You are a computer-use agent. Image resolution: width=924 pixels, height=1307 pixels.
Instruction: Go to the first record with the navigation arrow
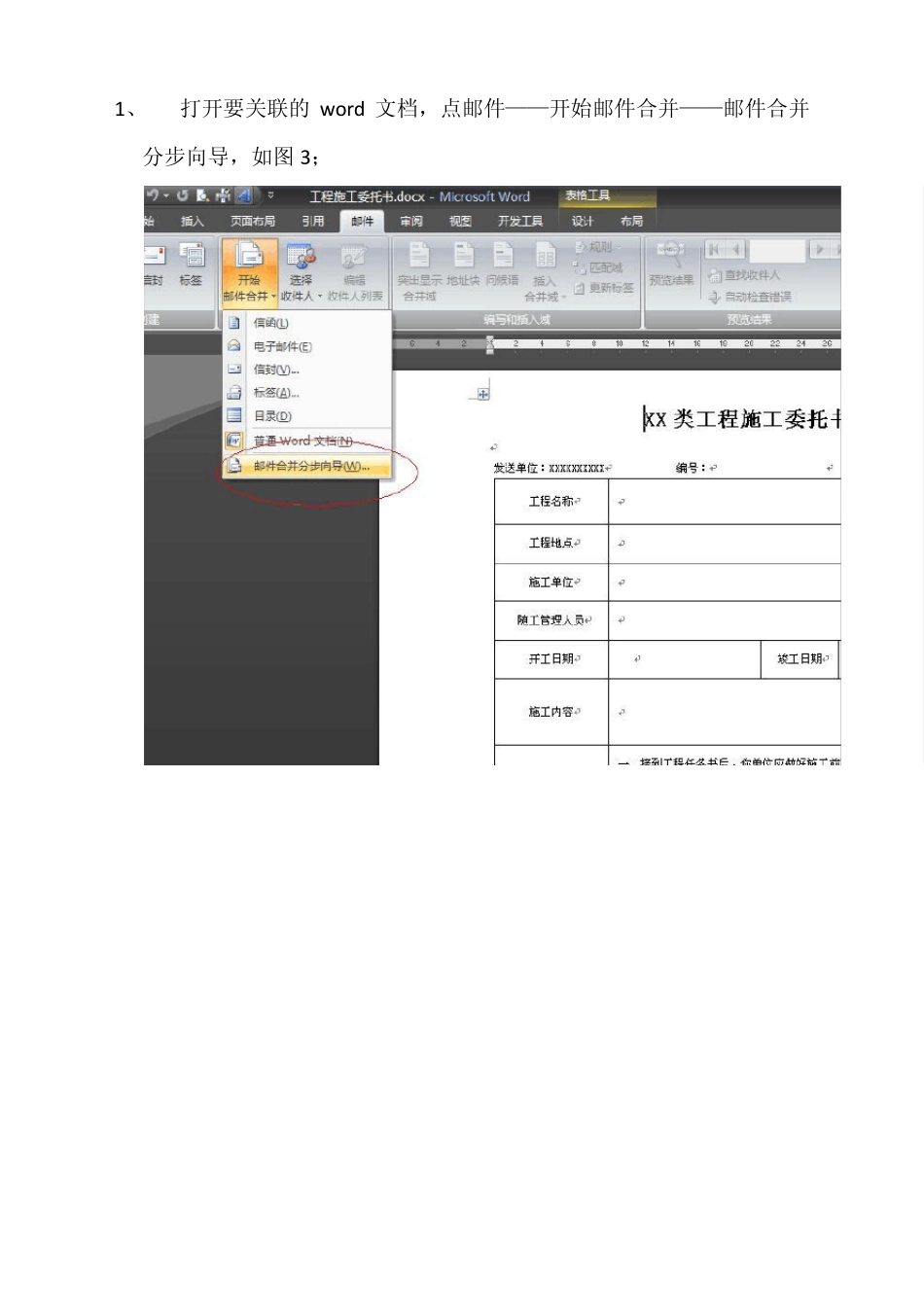coord(715,250)
